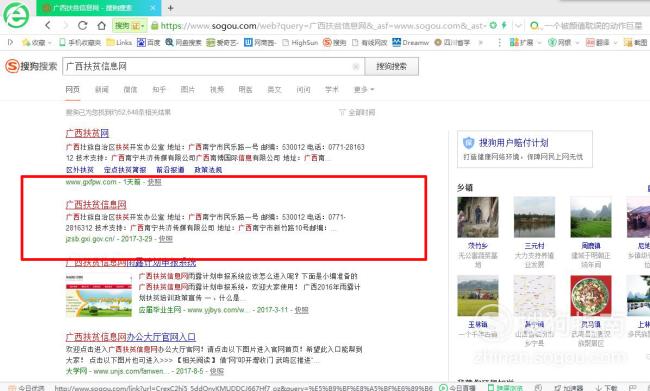The height and width of the screenshot is (391, 650).
Task: Expand the address bar history dropdown arrow
Action: point(518,26)
